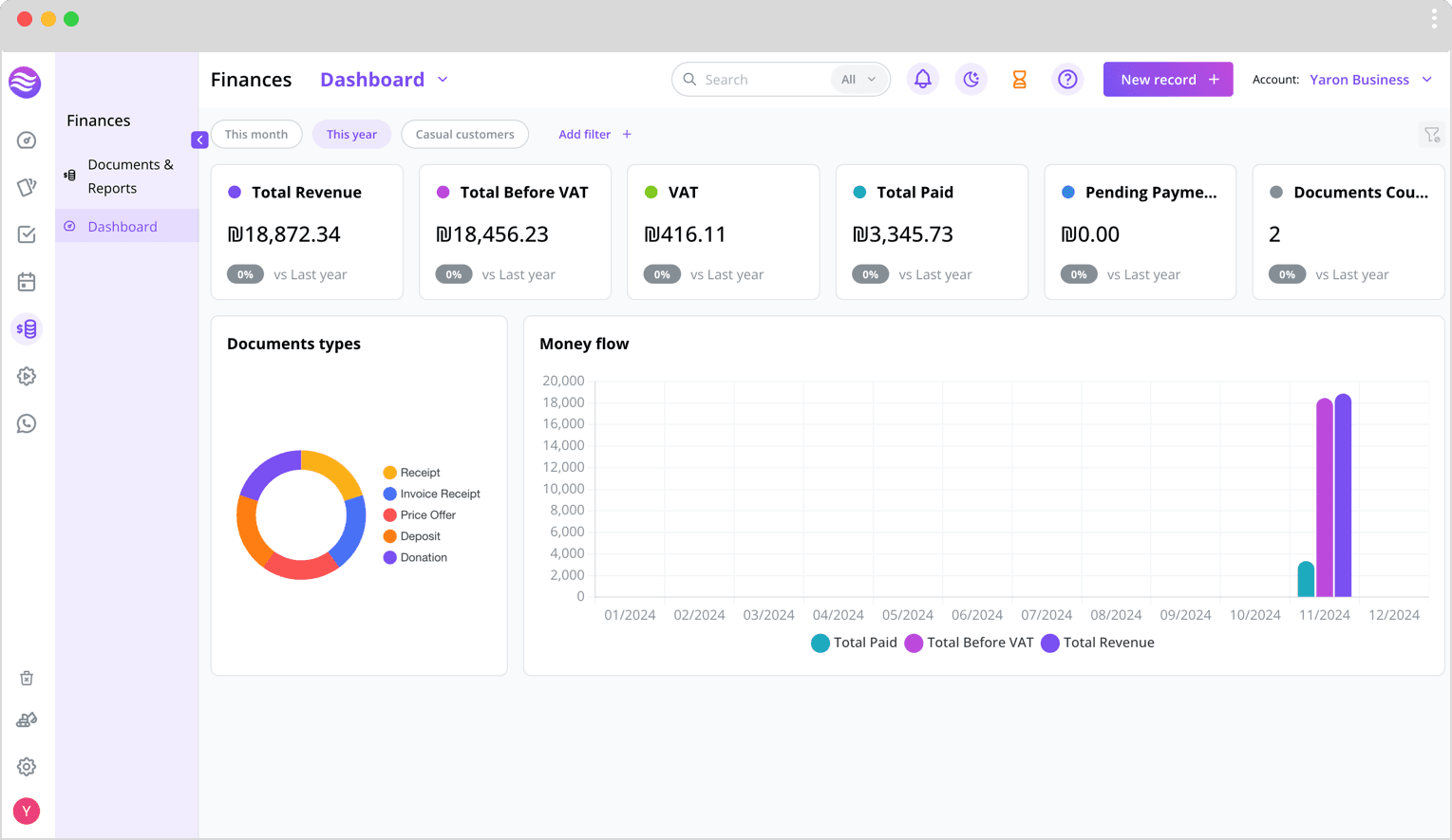The image size is (1452, 840).
Task: Open the automation gear-play icon in the sidebar
Action: 27,377
